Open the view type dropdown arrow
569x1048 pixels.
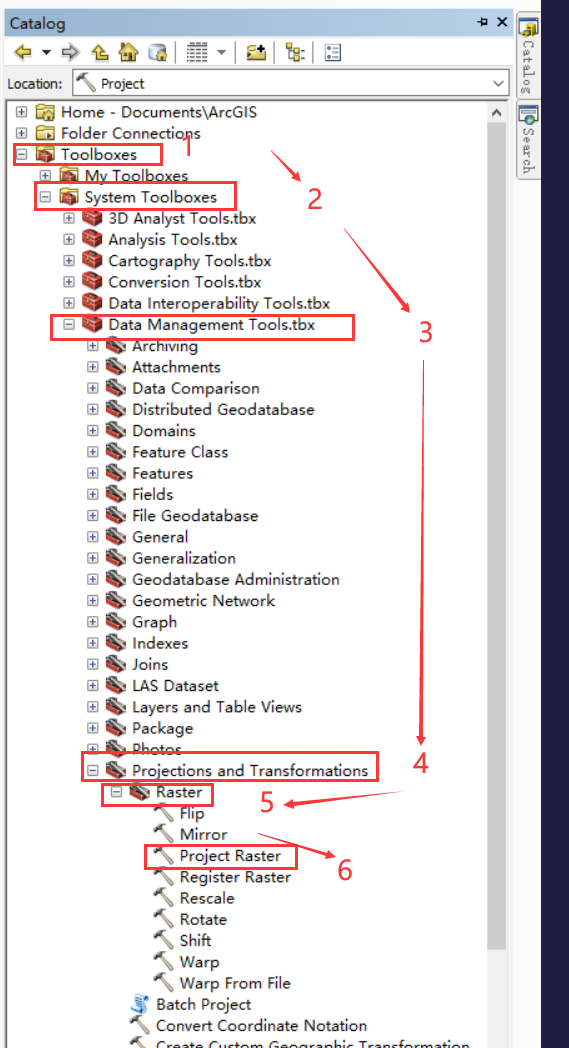pos(221,51)
